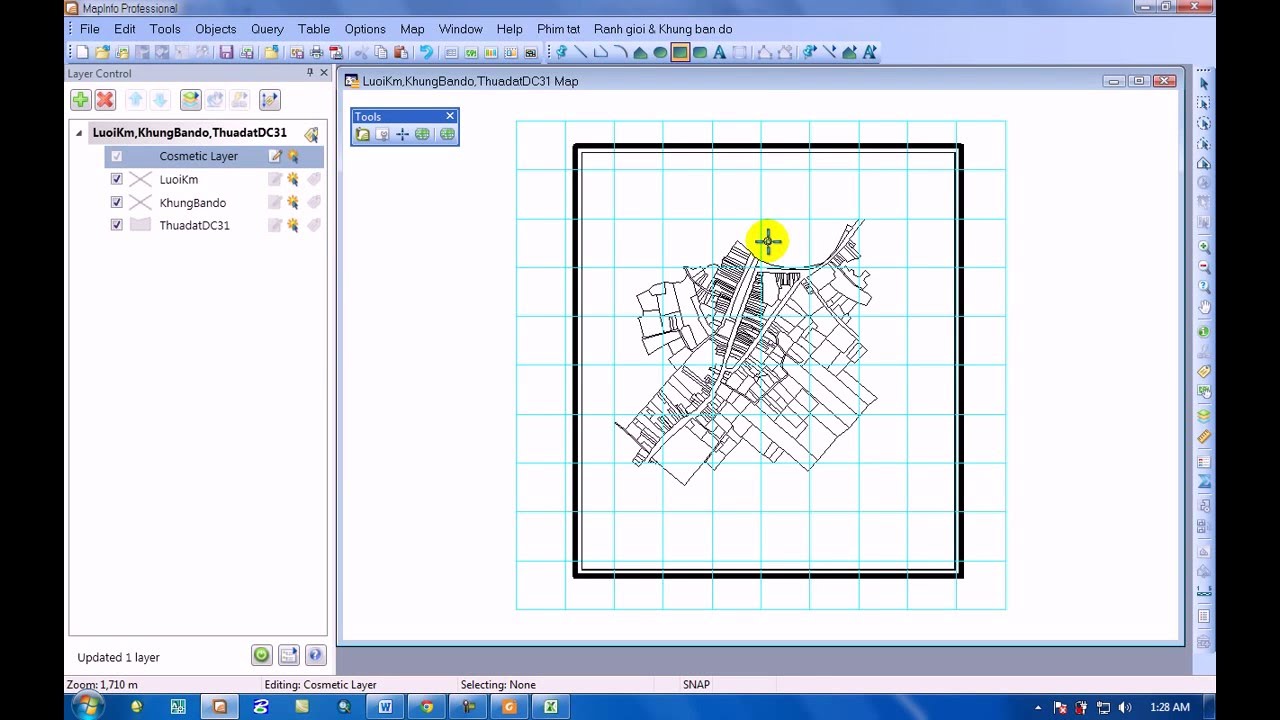Click the Copy toolbar icon
The image size is (1280, 720).
point(380,52)
